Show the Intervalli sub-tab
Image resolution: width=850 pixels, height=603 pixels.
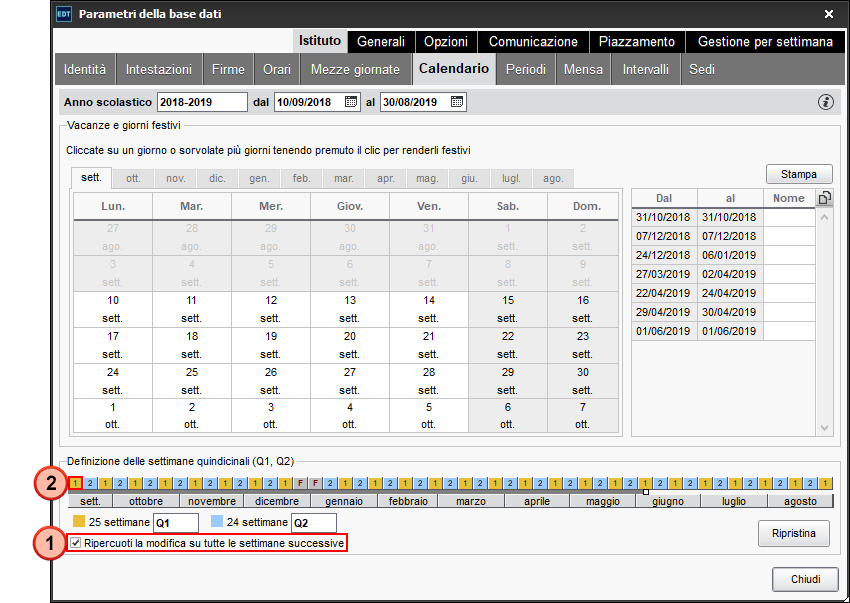pyautogui.click(x=645, y=69)
